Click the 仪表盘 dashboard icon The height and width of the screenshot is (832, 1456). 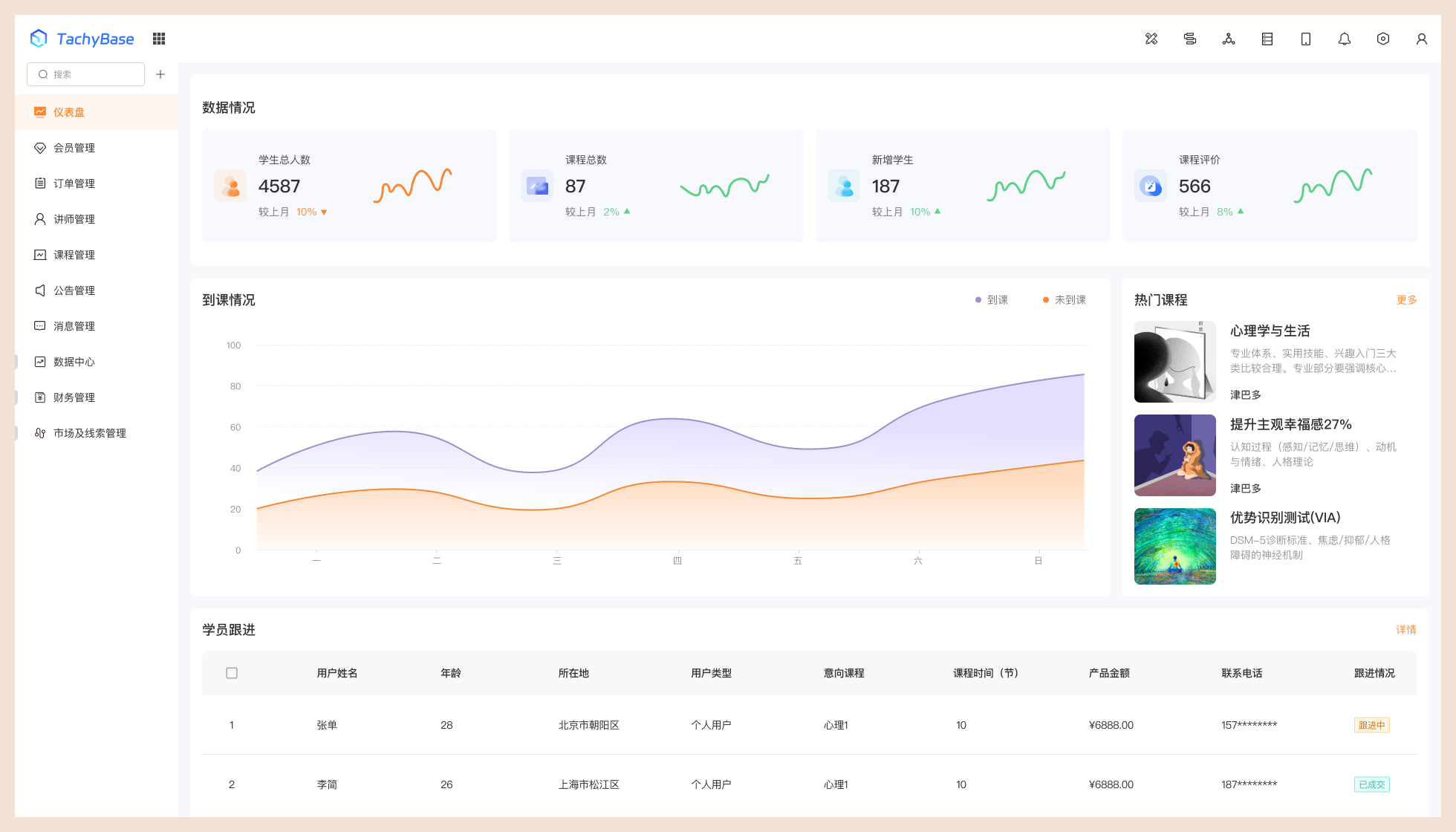point(40,112)
